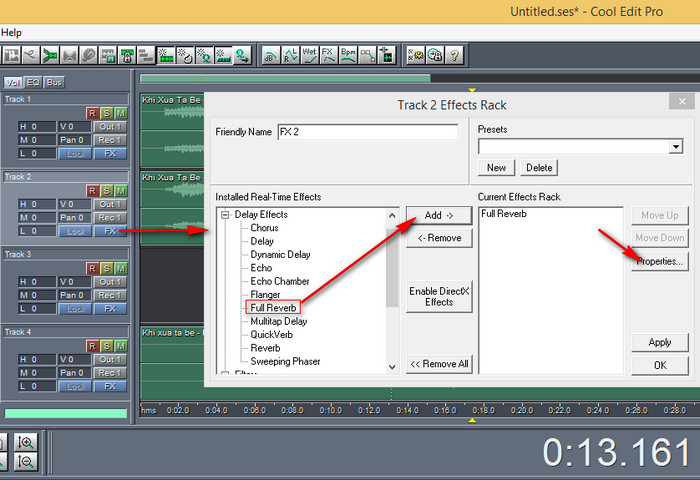The width and height of the screenshot is (700, 480).
Task: Switch to the Bus tab
Action: click(54, 82)
